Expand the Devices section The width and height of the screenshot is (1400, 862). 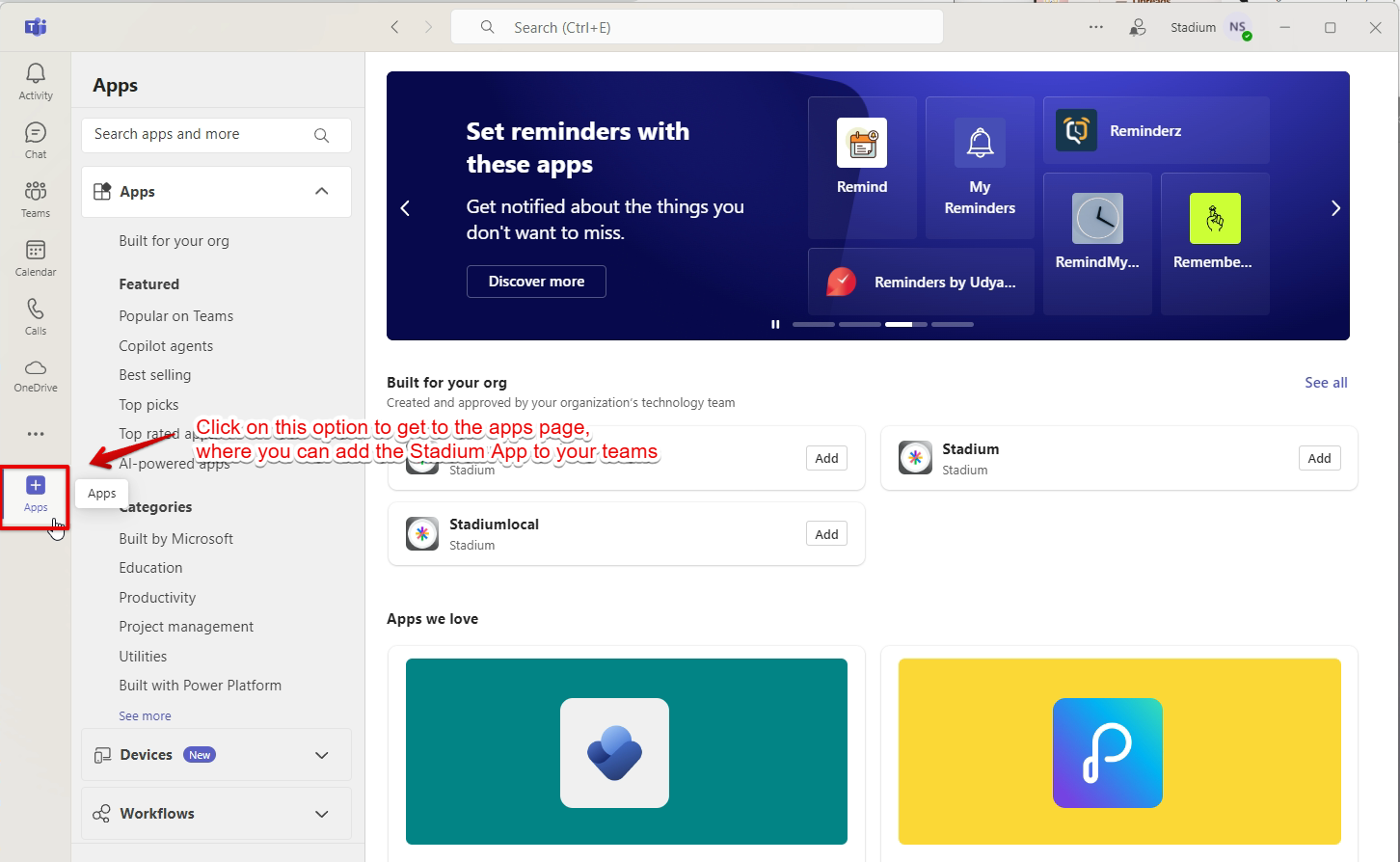tap(216, 755)
